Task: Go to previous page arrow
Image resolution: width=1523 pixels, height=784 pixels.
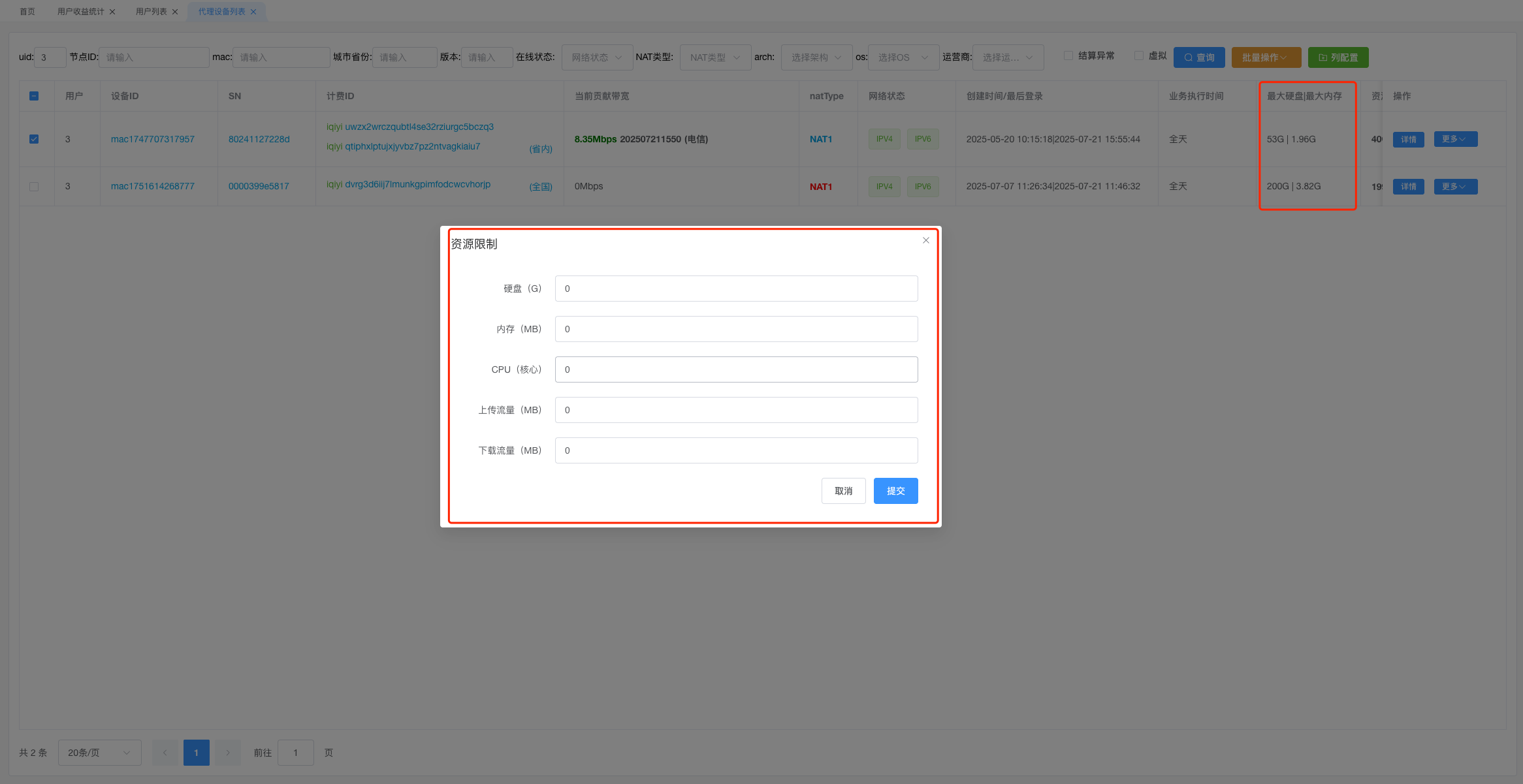Action: [165, 753]
